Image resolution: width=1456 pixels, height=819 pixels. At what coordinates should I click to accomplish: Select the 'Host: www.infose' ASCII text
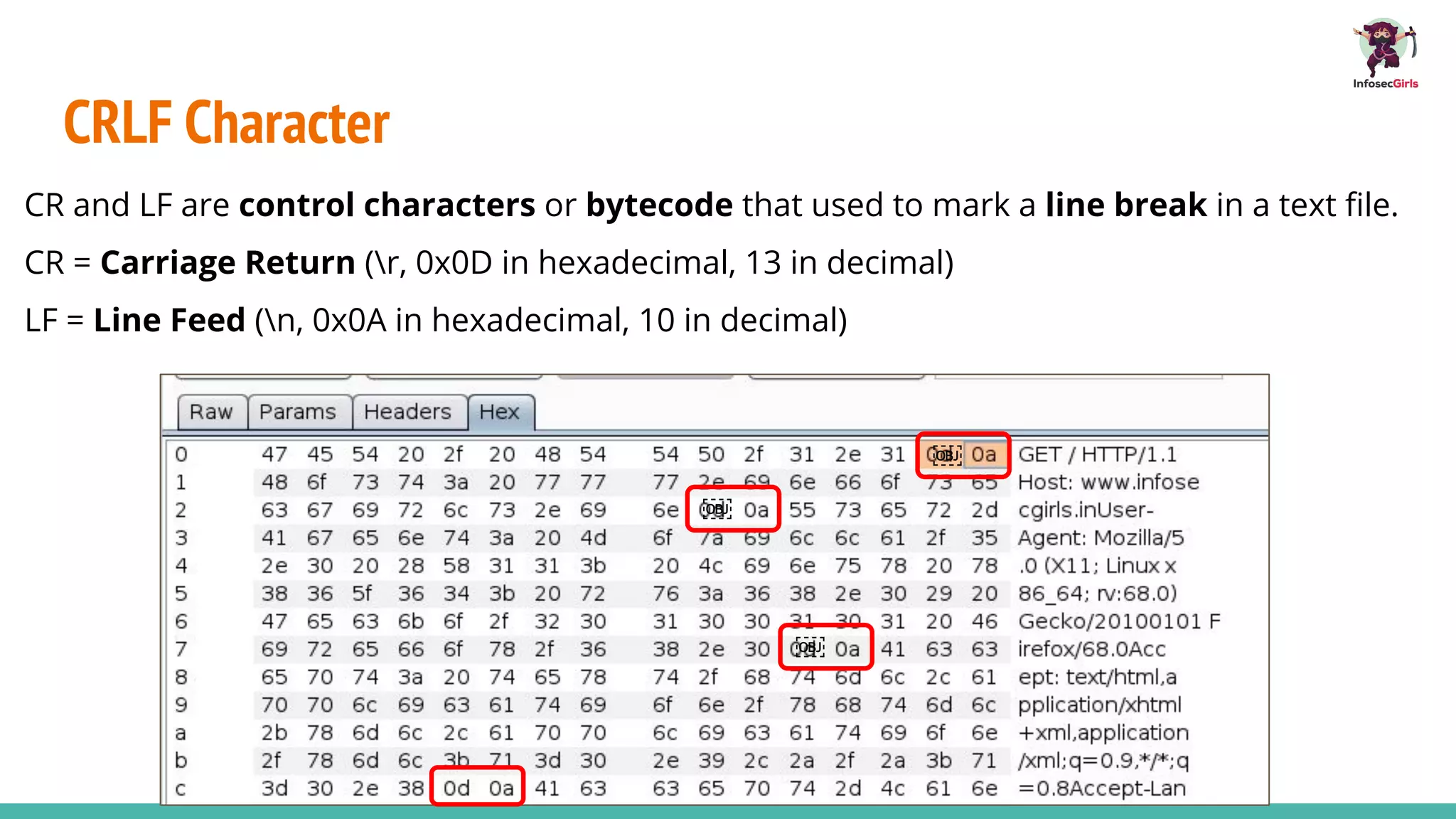[x=1108, y=482]
